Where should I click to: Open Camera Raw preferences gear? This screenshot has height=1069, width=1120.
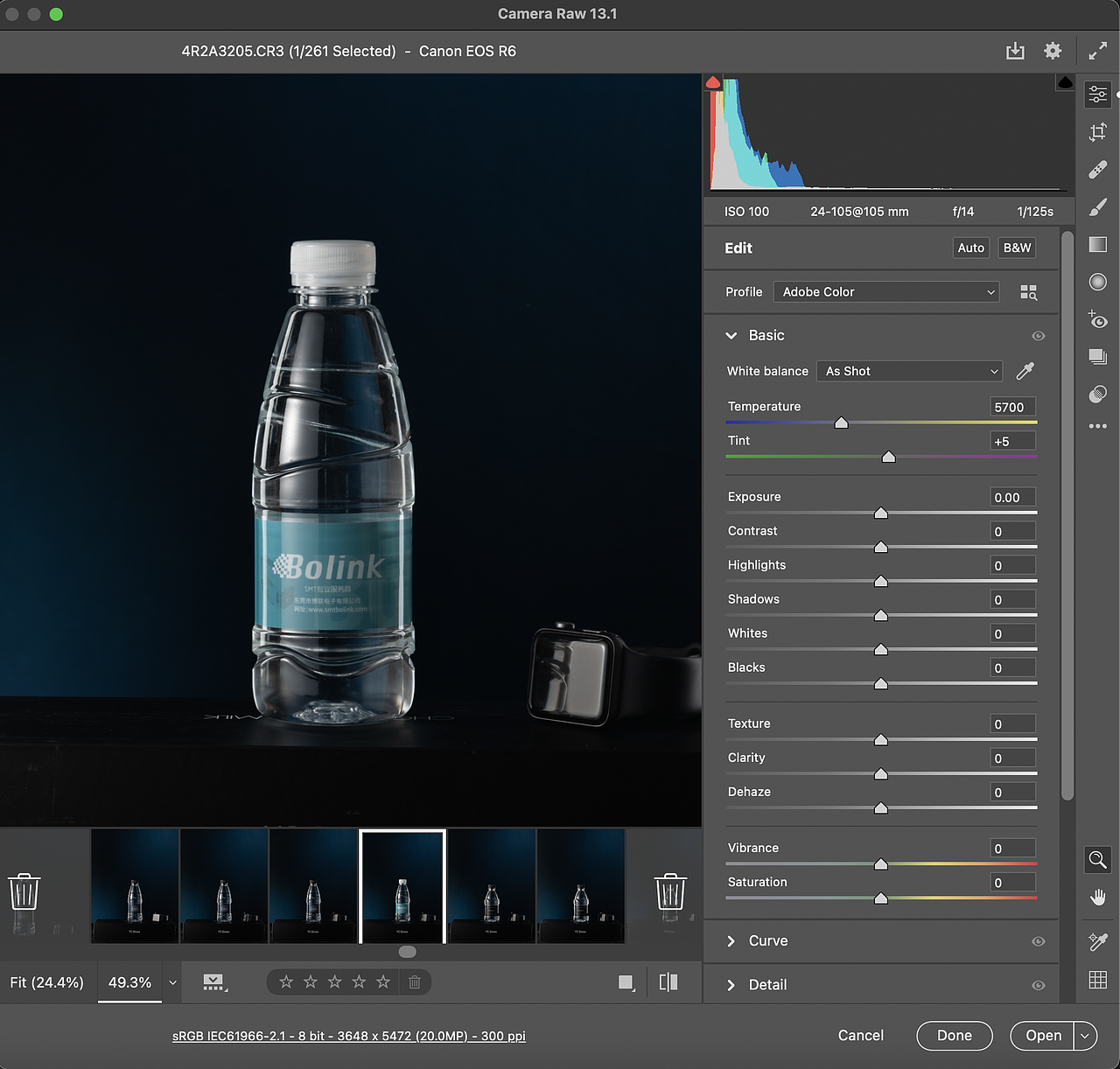(x=1053, y=51)
